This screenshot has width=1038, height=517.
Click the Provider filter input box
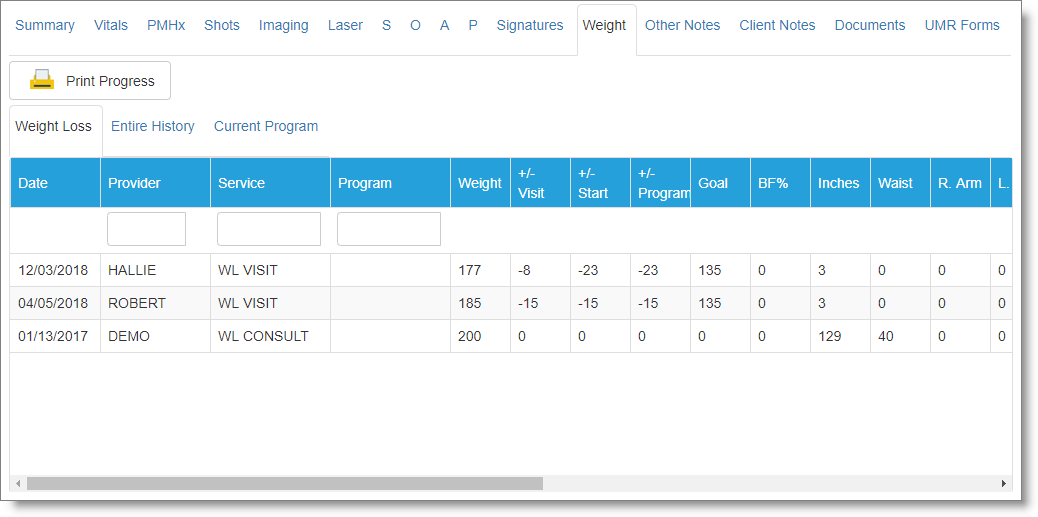146,229
